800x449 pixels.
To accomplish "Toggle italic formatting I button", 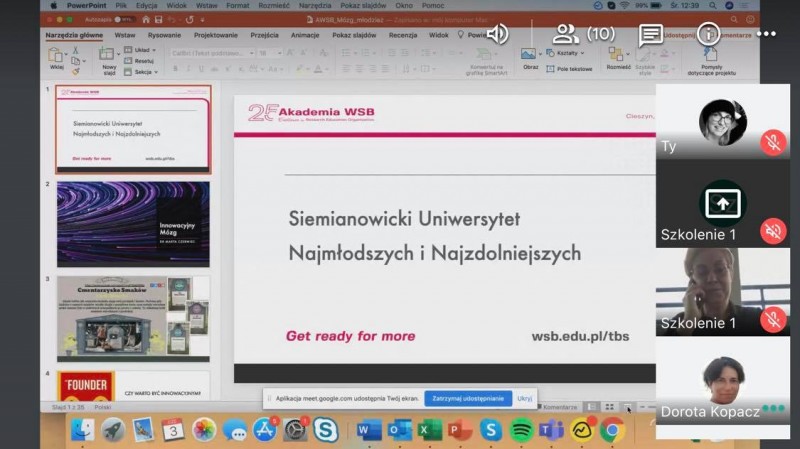I will pyautogui.click(x=188, y=68).
